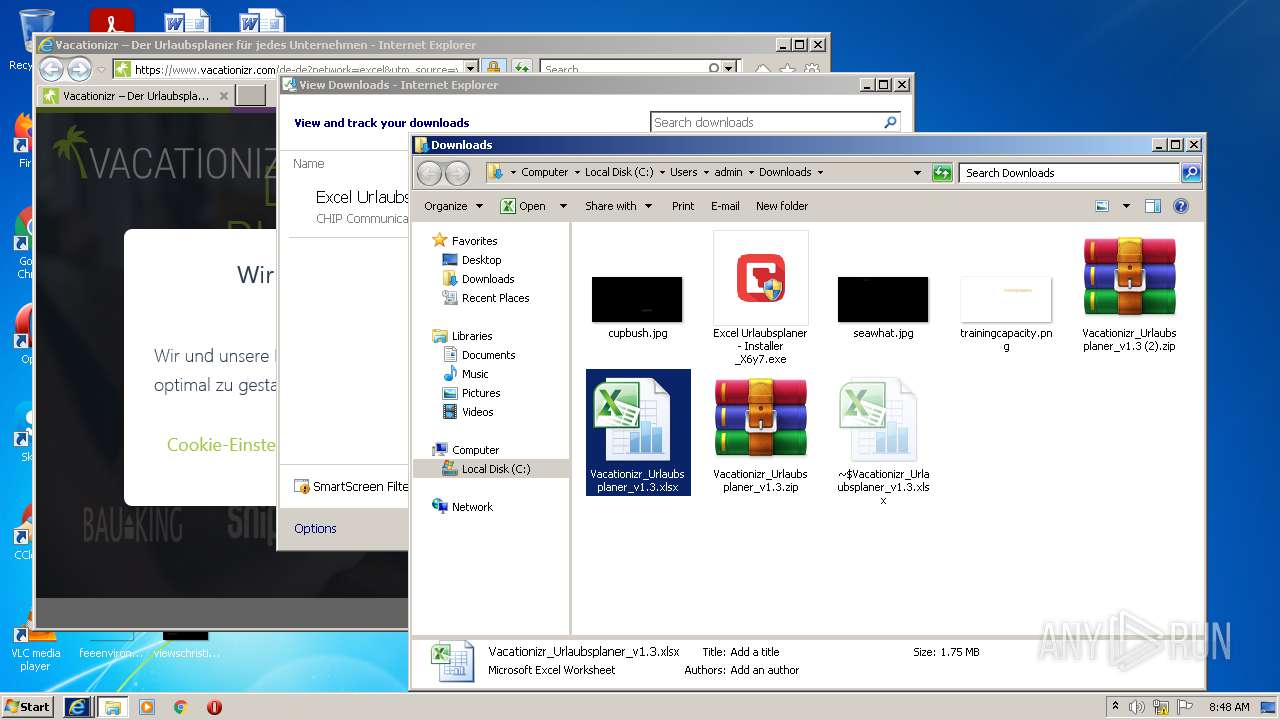Click Internet Explorer taskbar icon
1280x720 pixels.
[77, 707]
